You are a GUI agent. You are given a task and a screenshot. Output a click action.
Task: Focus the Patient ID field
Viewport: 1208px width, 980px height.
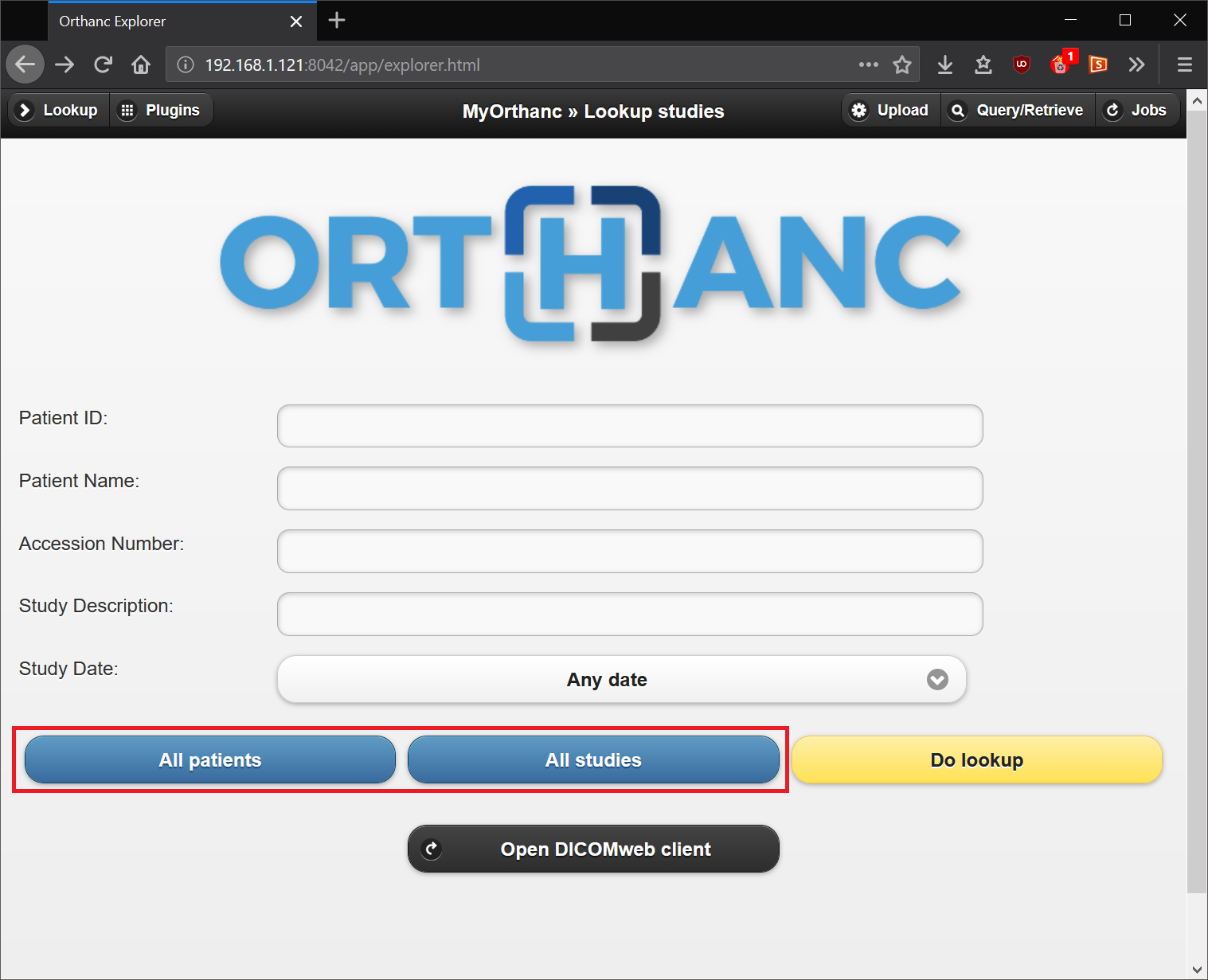630,426
